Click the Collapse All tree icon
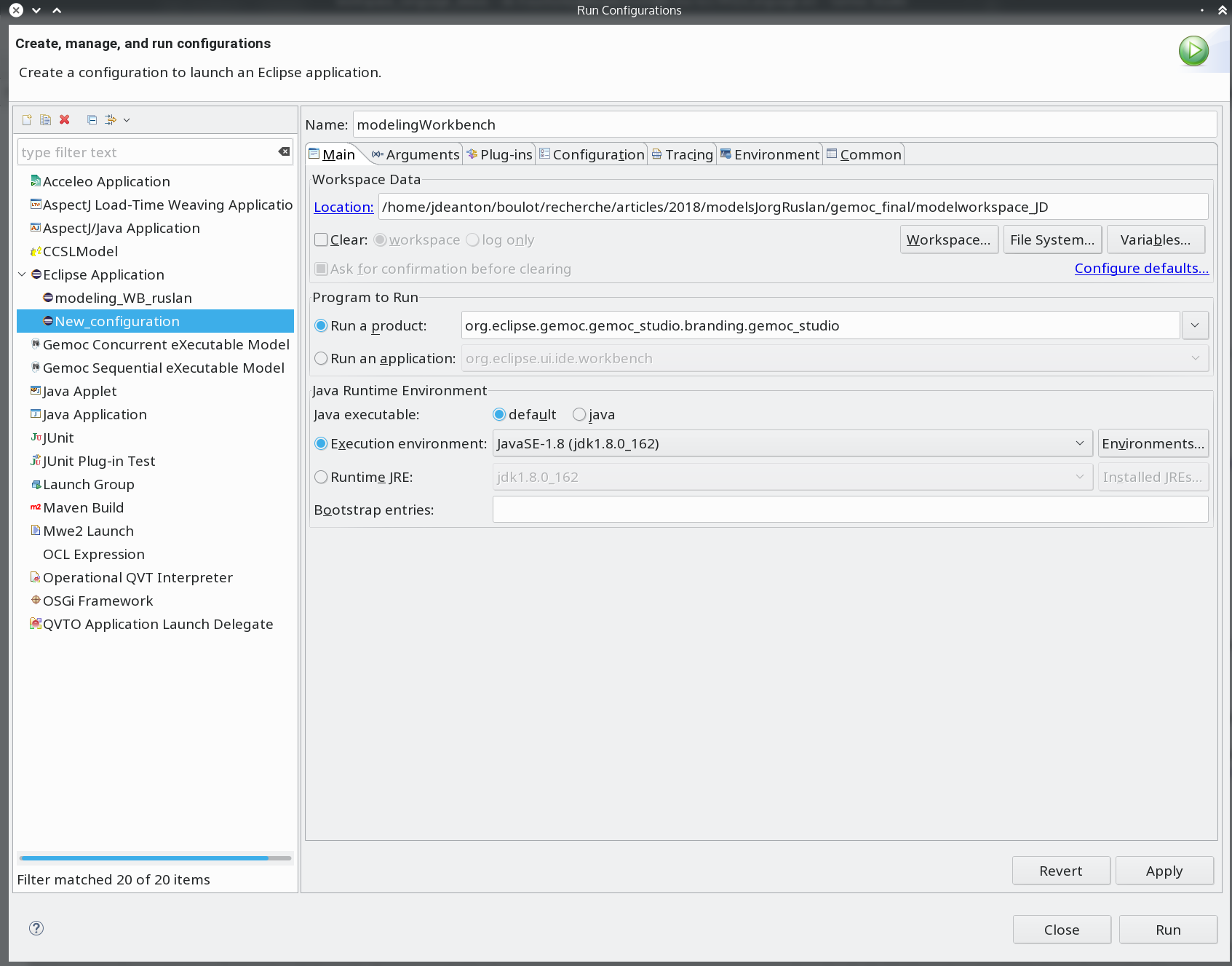 click(x=92, y=120)
